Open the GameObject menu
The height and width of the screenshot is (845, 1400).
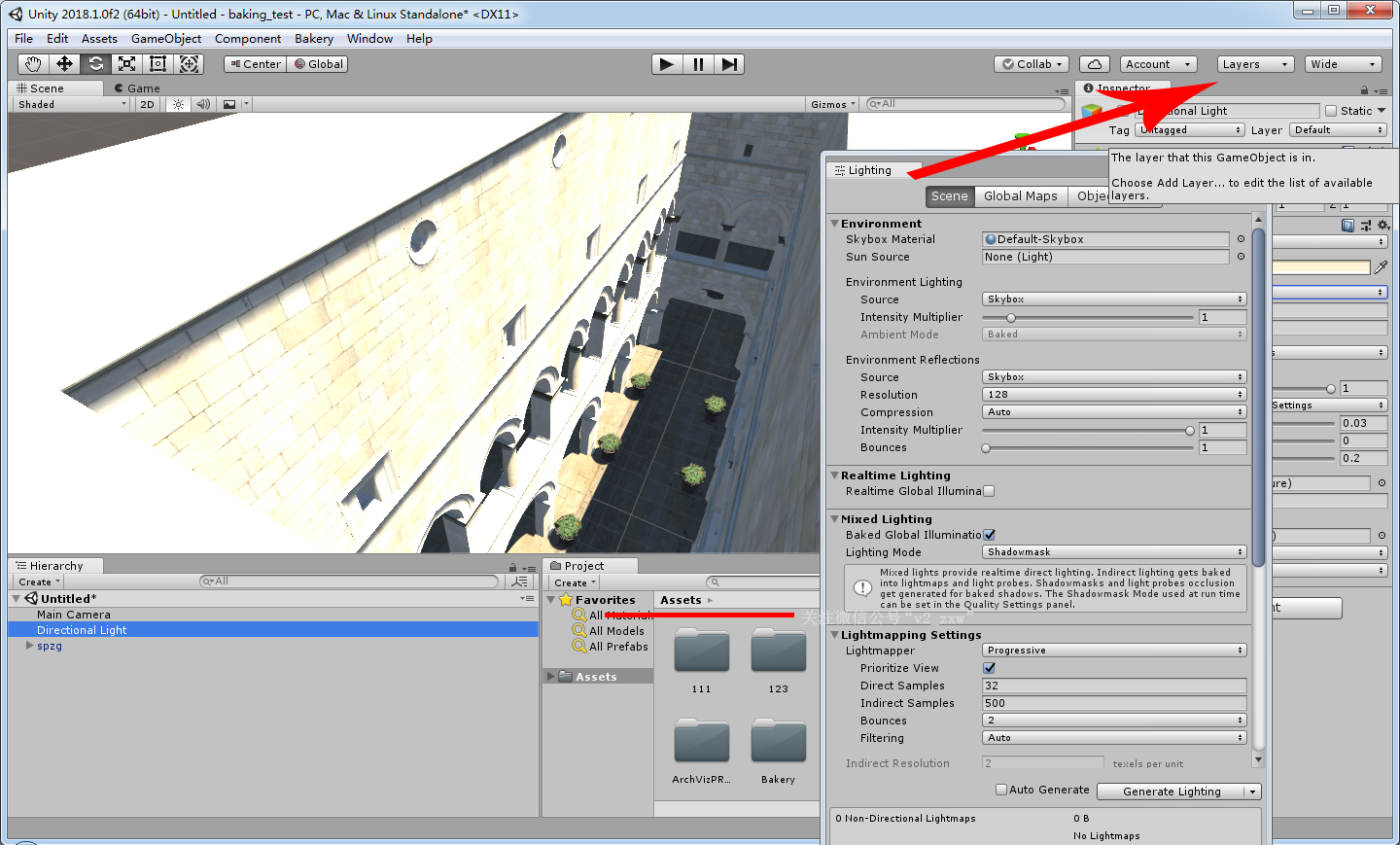(x=166, y=39)
